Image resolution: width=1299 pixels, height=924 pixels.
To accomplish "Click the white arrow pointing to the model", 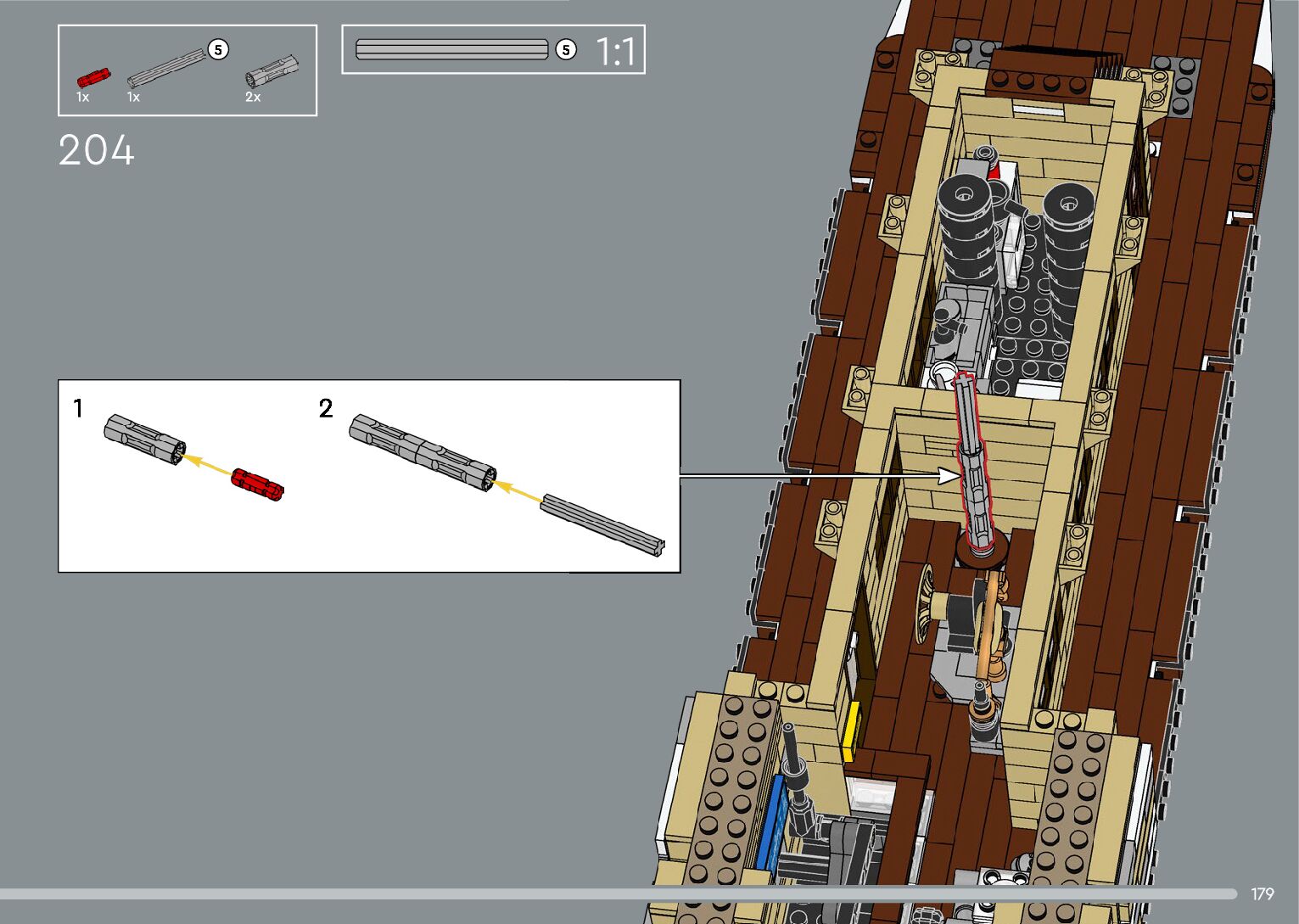I will pyautogui.click(x=949, y=476).
